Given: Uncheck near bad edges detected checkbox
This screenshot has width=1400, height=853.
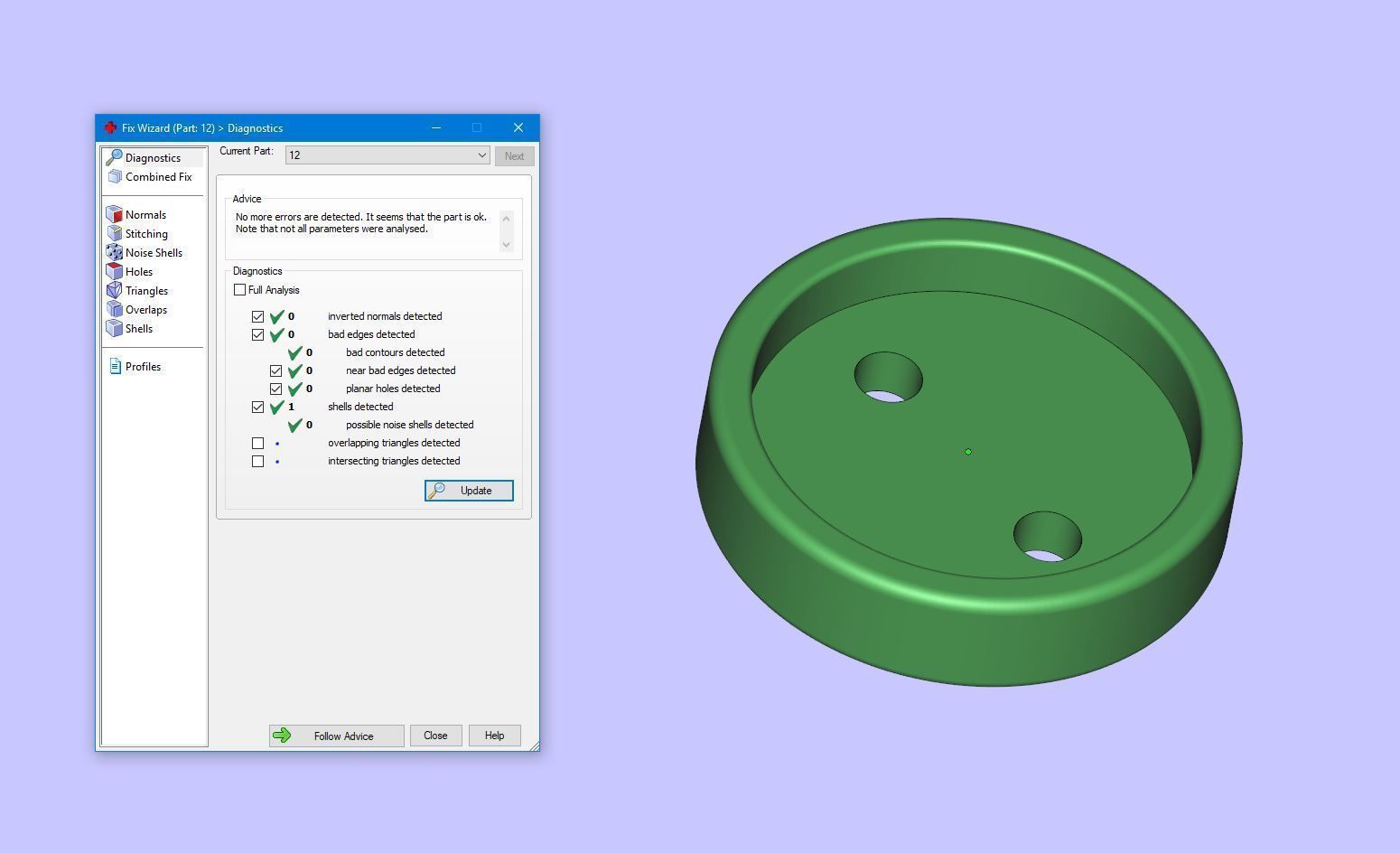Looking at the screenshot, I should click(275, 371).
